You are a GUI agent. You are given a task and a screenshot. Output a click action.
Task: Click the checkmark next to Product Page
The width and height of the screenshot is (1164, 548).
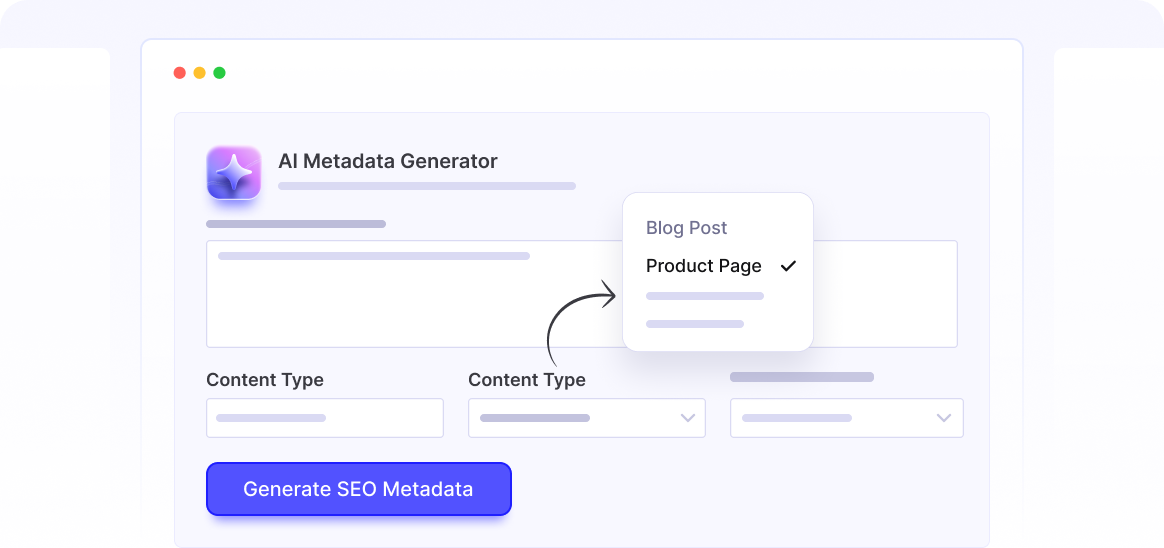(788, 266)
